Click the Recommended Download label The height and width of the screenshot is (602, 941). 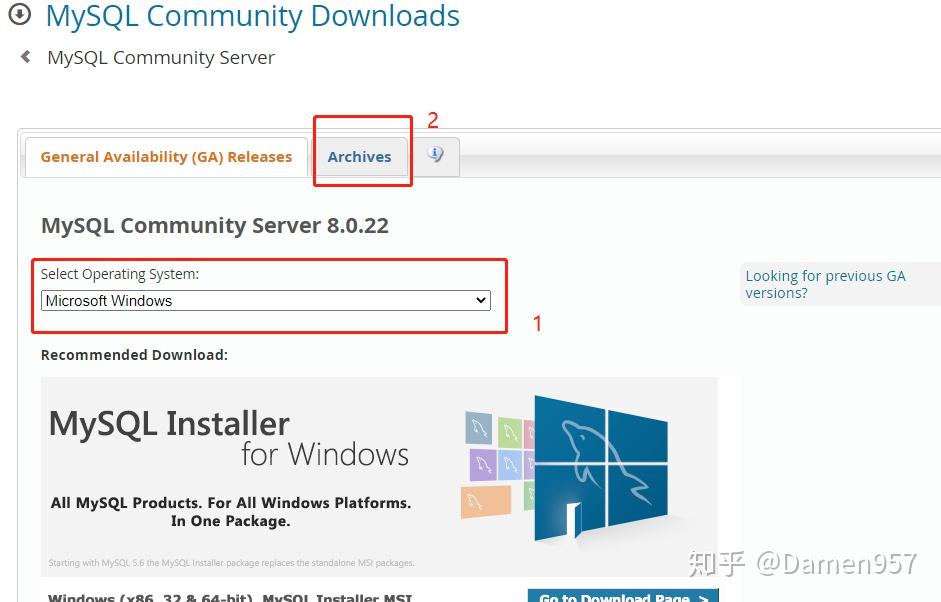click(x=134, y=355)
